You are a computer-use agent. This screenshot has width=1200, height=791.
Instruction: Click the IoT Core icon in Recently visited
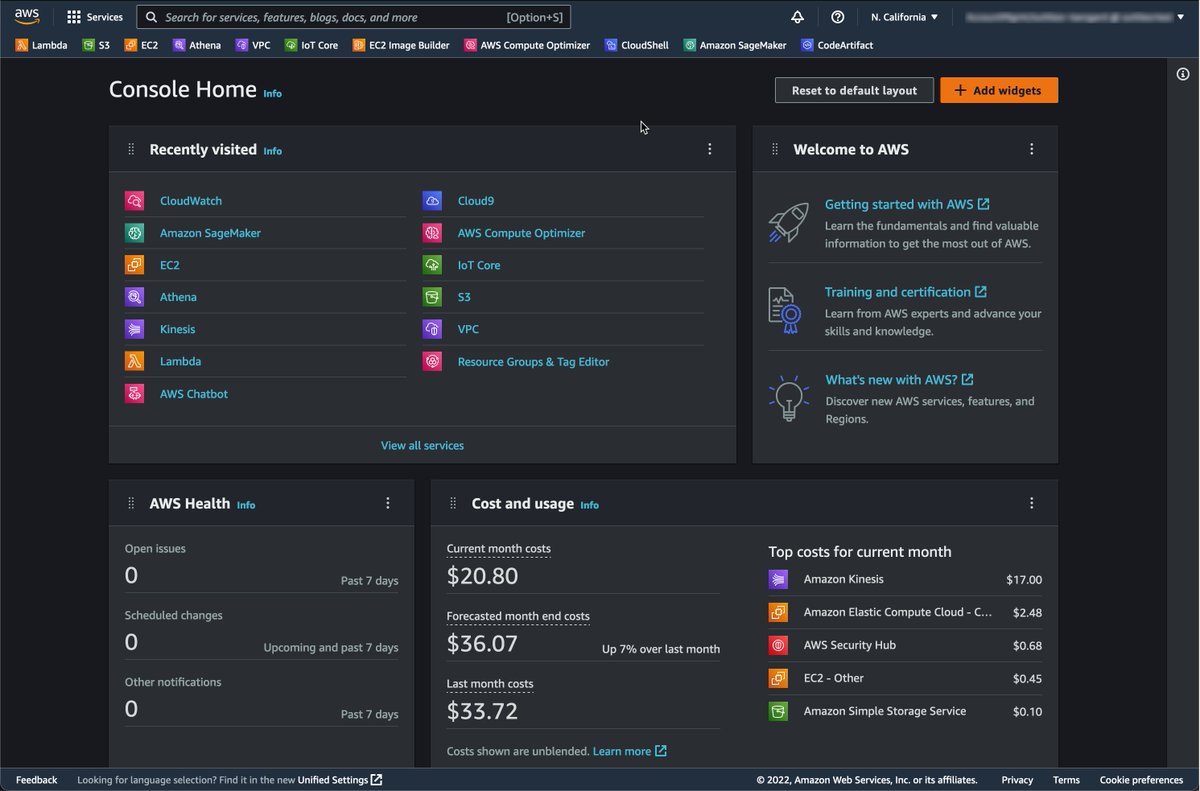pos(432,265)
